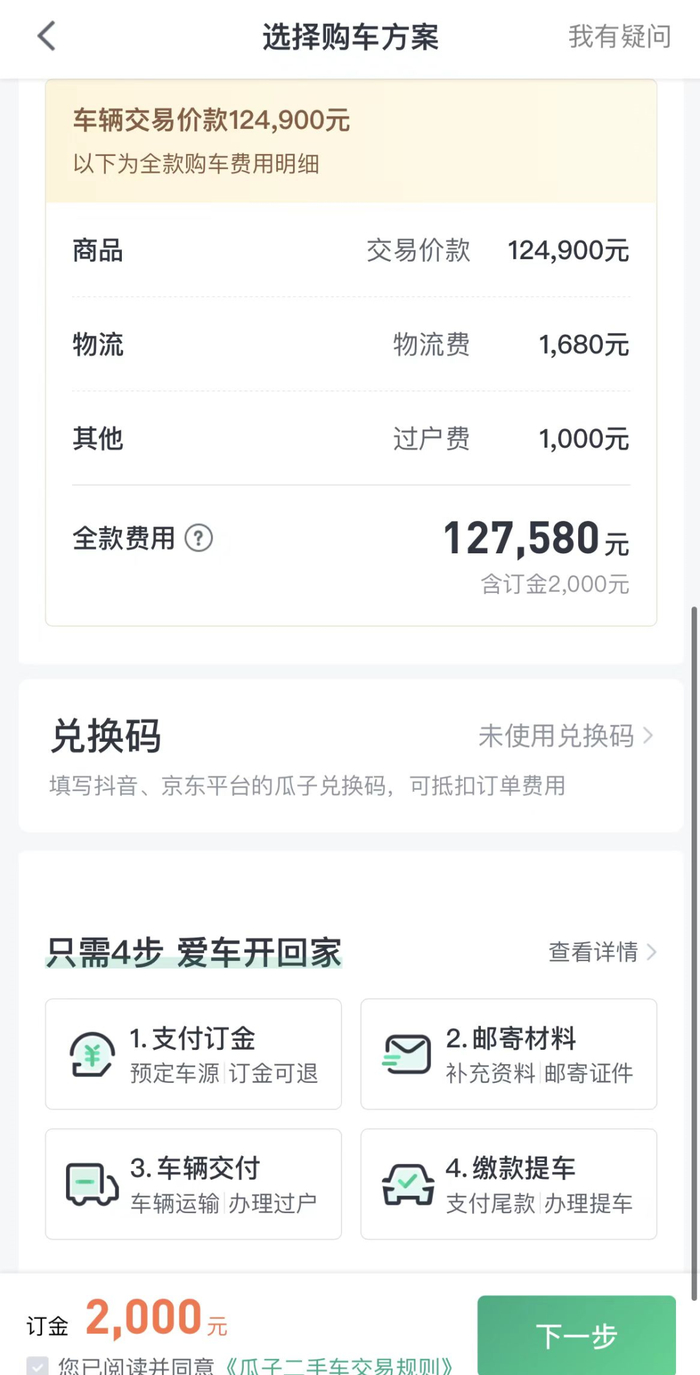Screen dimensions: 700x1375
Task: Tap the 4.缴款提车 step card
Action: [508, 1184]
